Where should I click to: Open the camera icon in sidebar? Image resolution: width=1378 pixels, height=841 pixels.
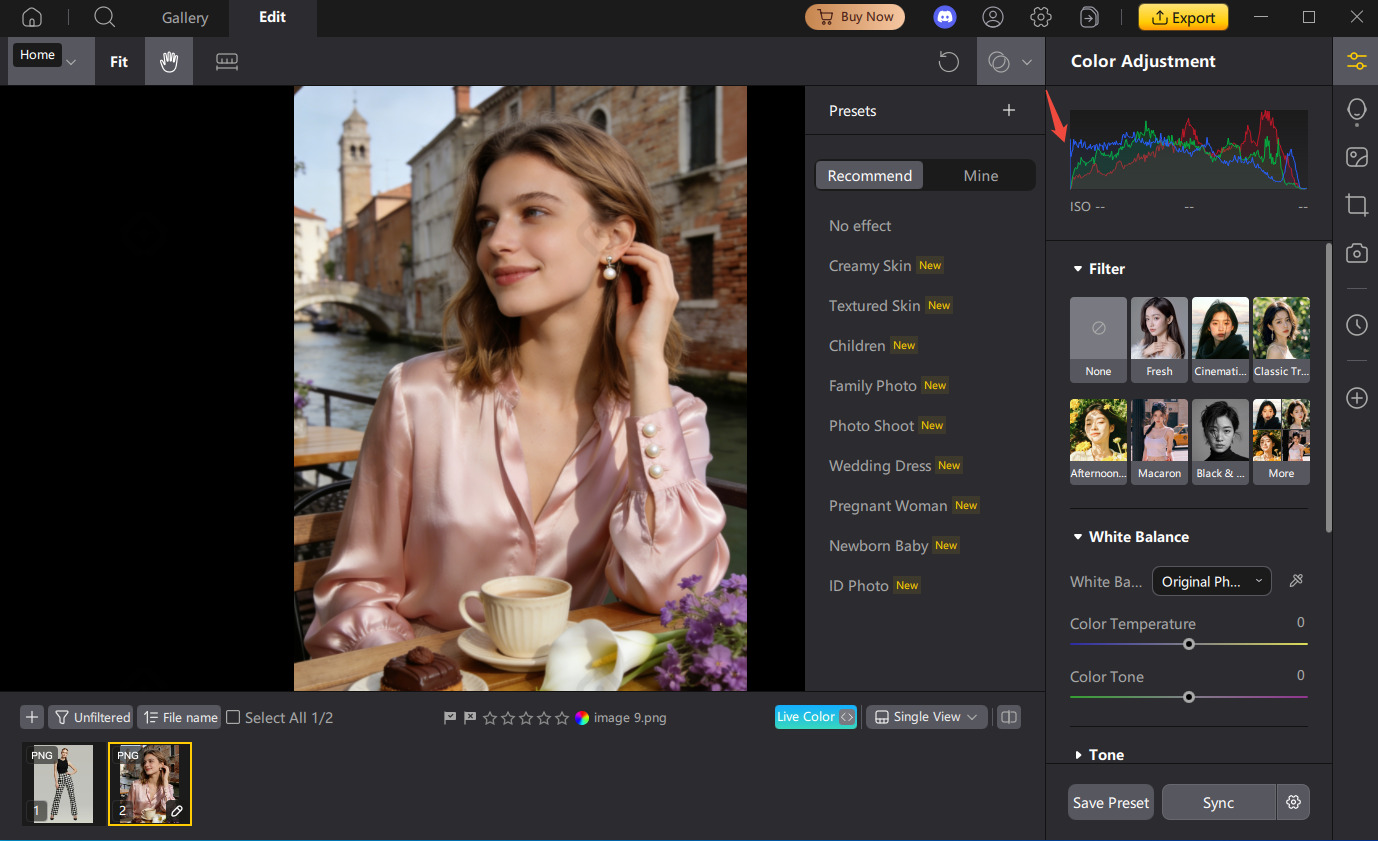pos(1356,253)
